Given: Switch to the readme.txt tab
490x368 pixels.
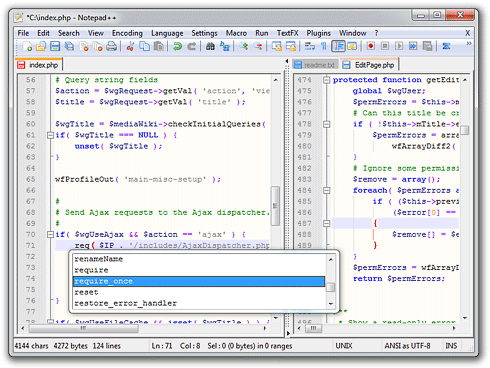Looking at the screenshot, I should point(316,65).
